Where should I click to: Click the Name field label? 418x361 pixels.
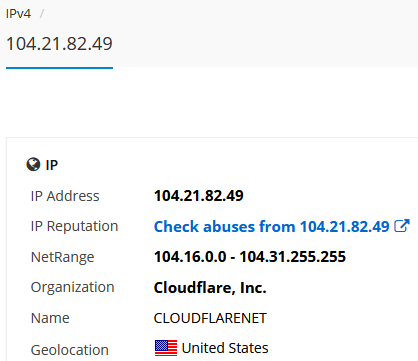pyautogui.click(x=50, y=318)
